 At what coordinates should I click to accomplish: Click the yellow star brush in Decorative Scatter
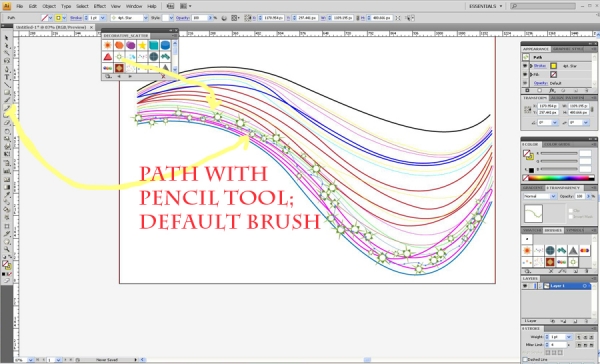point(142,46)
